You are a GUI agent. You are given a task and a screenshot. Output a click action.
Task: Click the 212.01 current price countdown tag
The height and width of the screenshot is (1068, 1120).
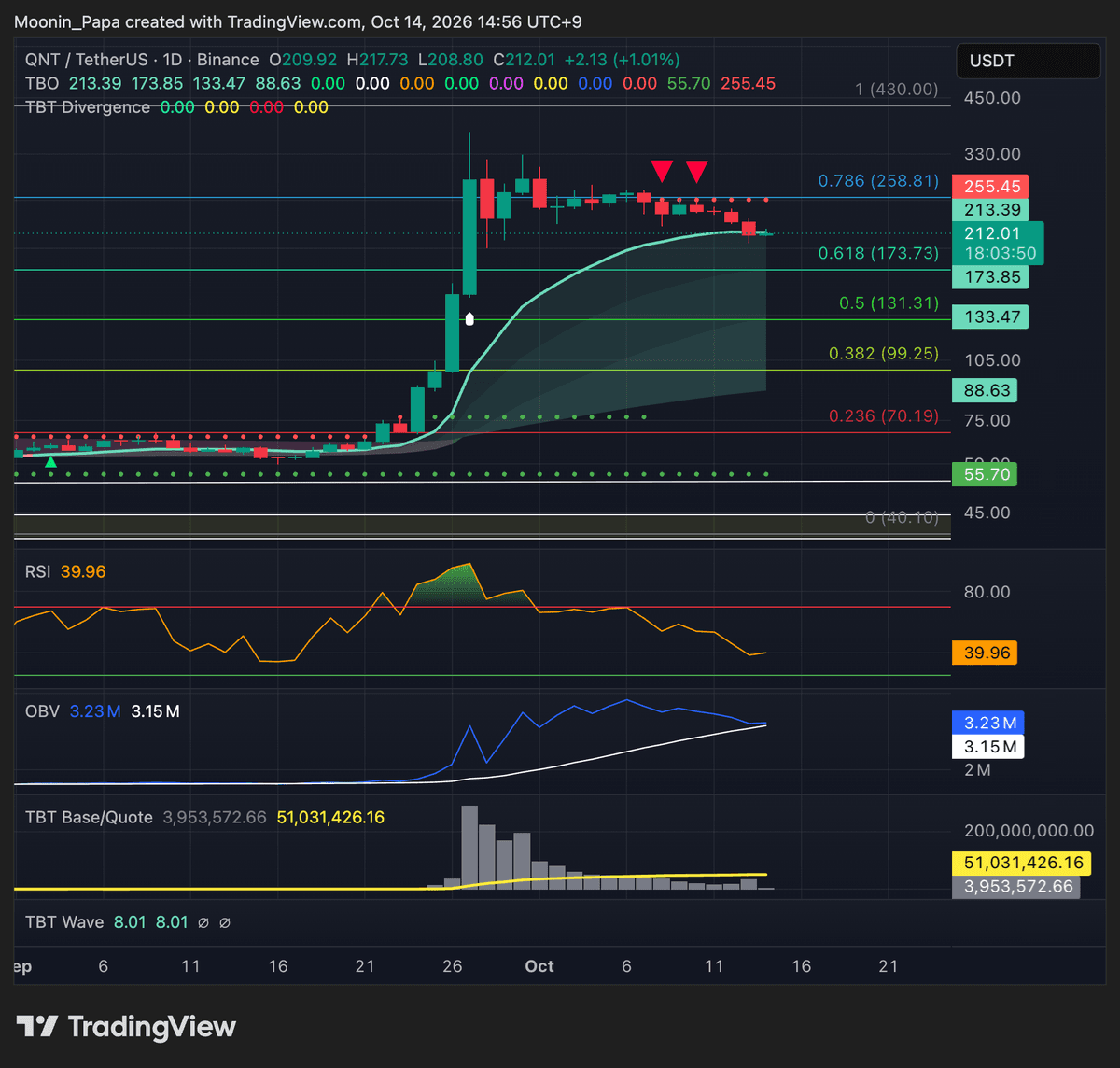tap(998, 243)
